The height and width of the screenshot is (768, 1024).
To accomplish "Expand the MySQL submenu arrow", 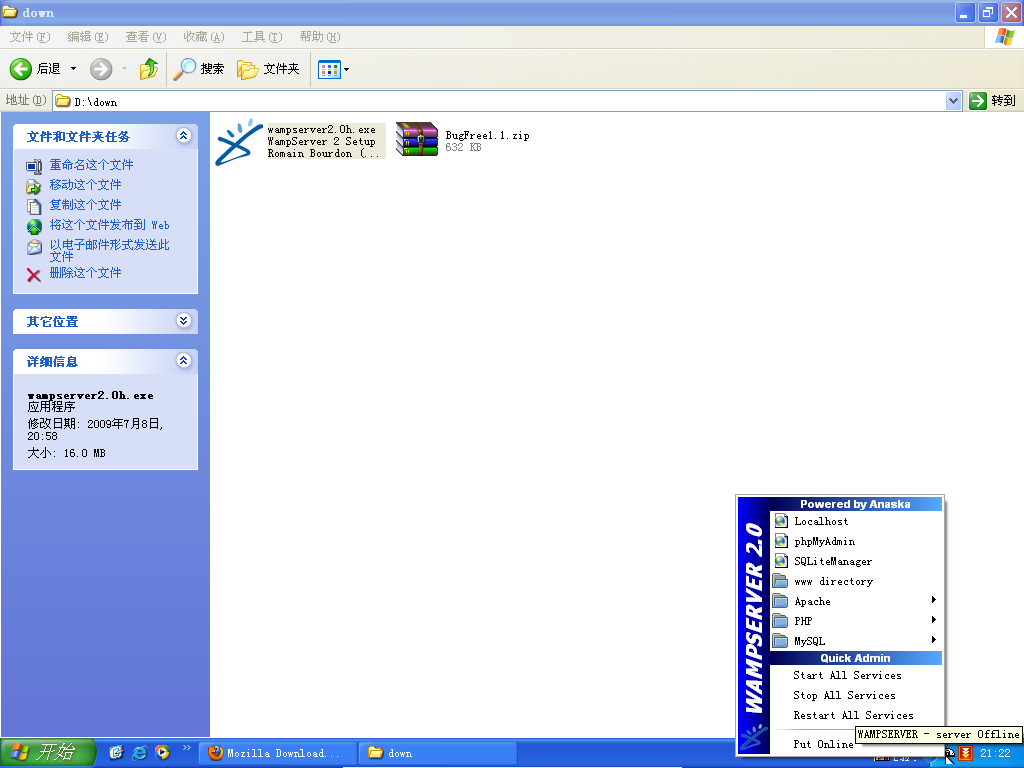I will (x=934, y=639).
